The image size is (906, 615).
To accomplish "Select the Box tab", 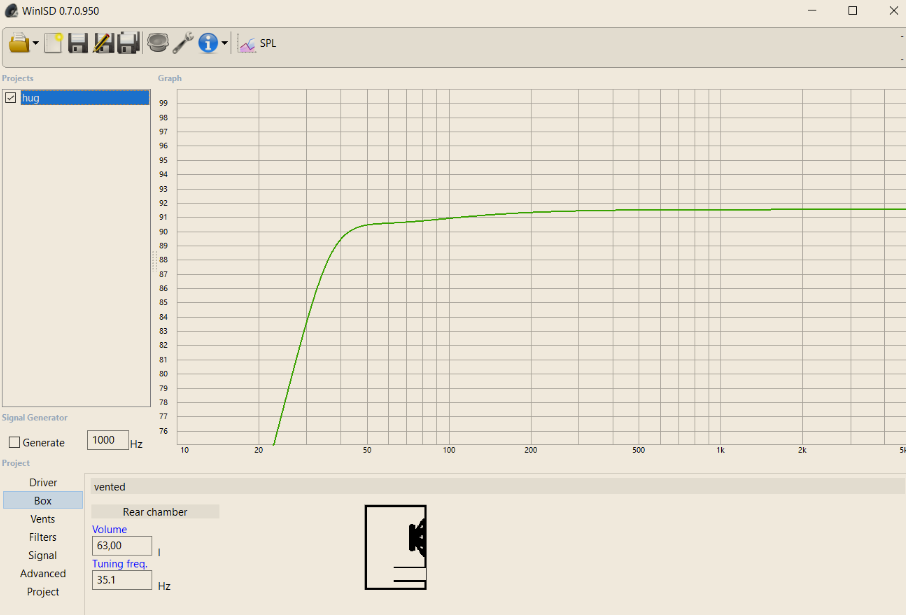I will click(43, 501).
